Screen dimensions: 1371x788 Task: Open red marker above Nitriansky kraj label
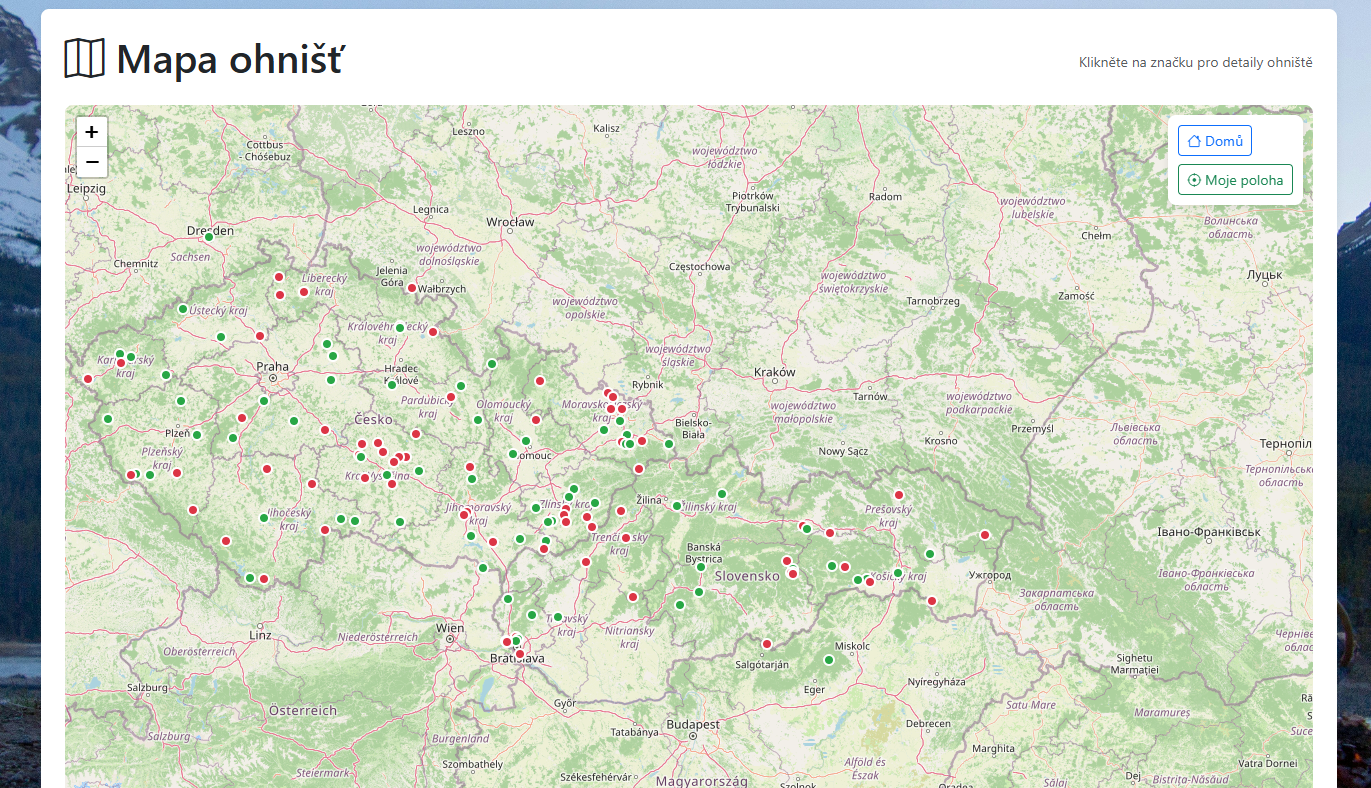[x=633, y=597]
